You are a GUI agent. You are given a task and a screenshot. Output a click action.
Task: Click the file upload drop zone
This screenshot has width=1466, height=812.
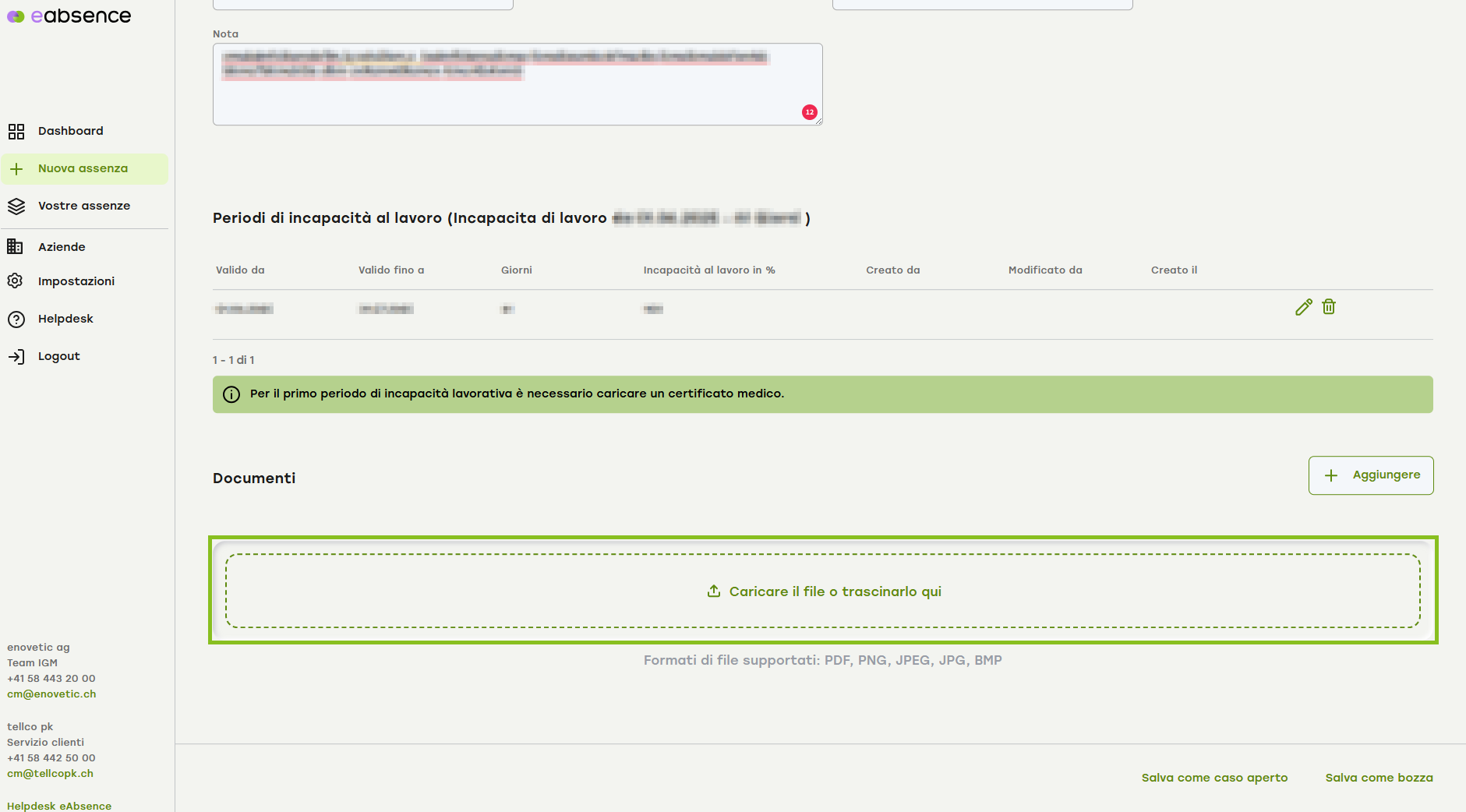[822, 591]
